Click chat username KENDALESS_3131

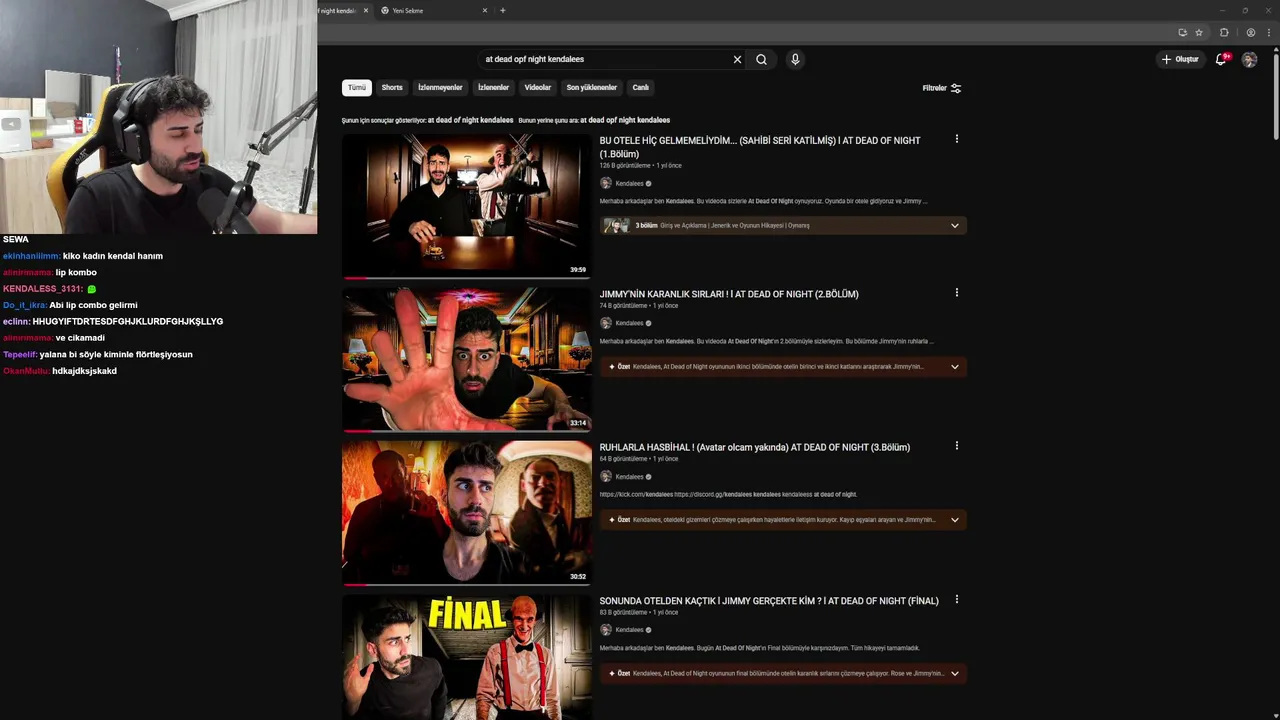(43, 289)
